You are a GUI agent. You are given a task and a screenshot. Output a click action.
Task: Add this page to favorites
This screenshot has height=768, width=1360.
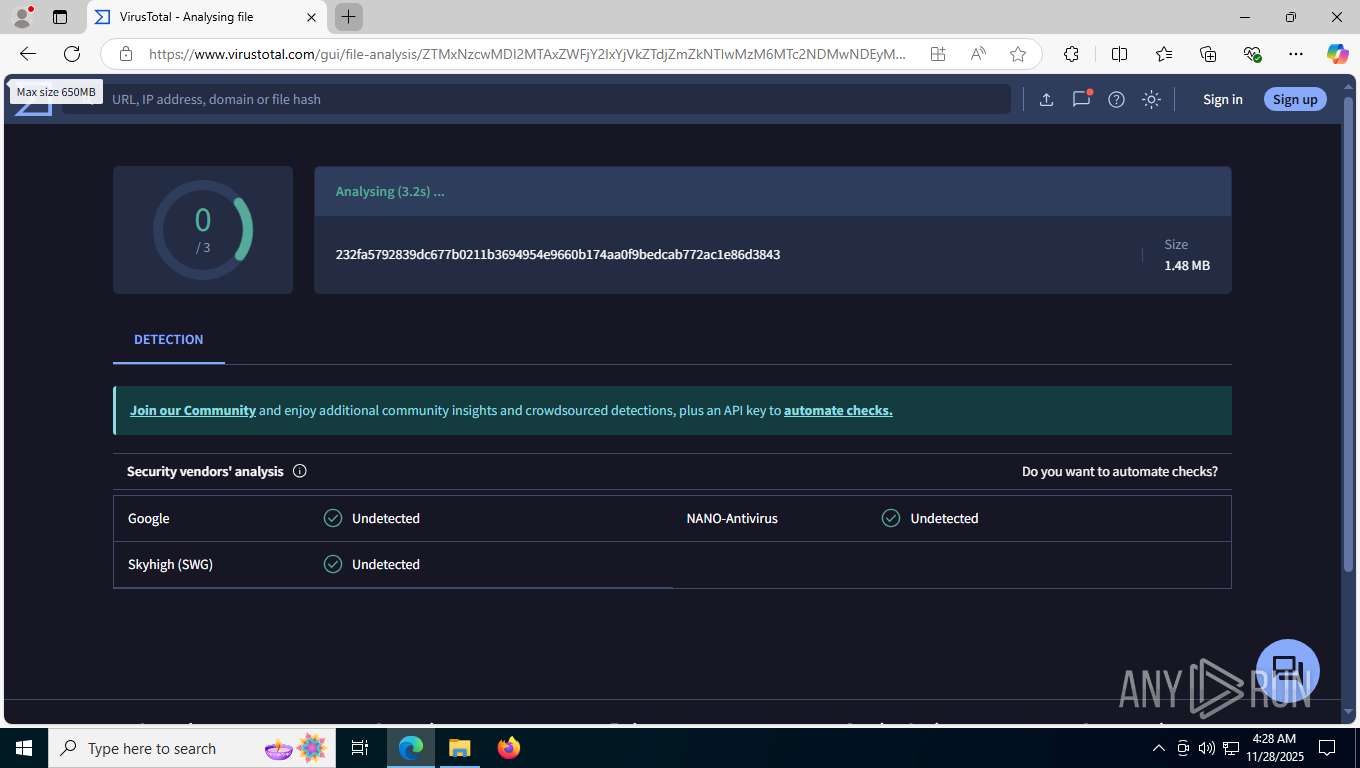1018,54
